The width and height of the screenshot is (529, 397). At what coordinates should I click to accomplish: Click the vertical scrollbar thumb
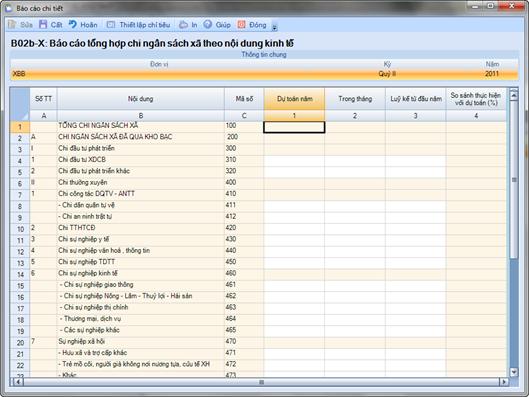[514, 180]
